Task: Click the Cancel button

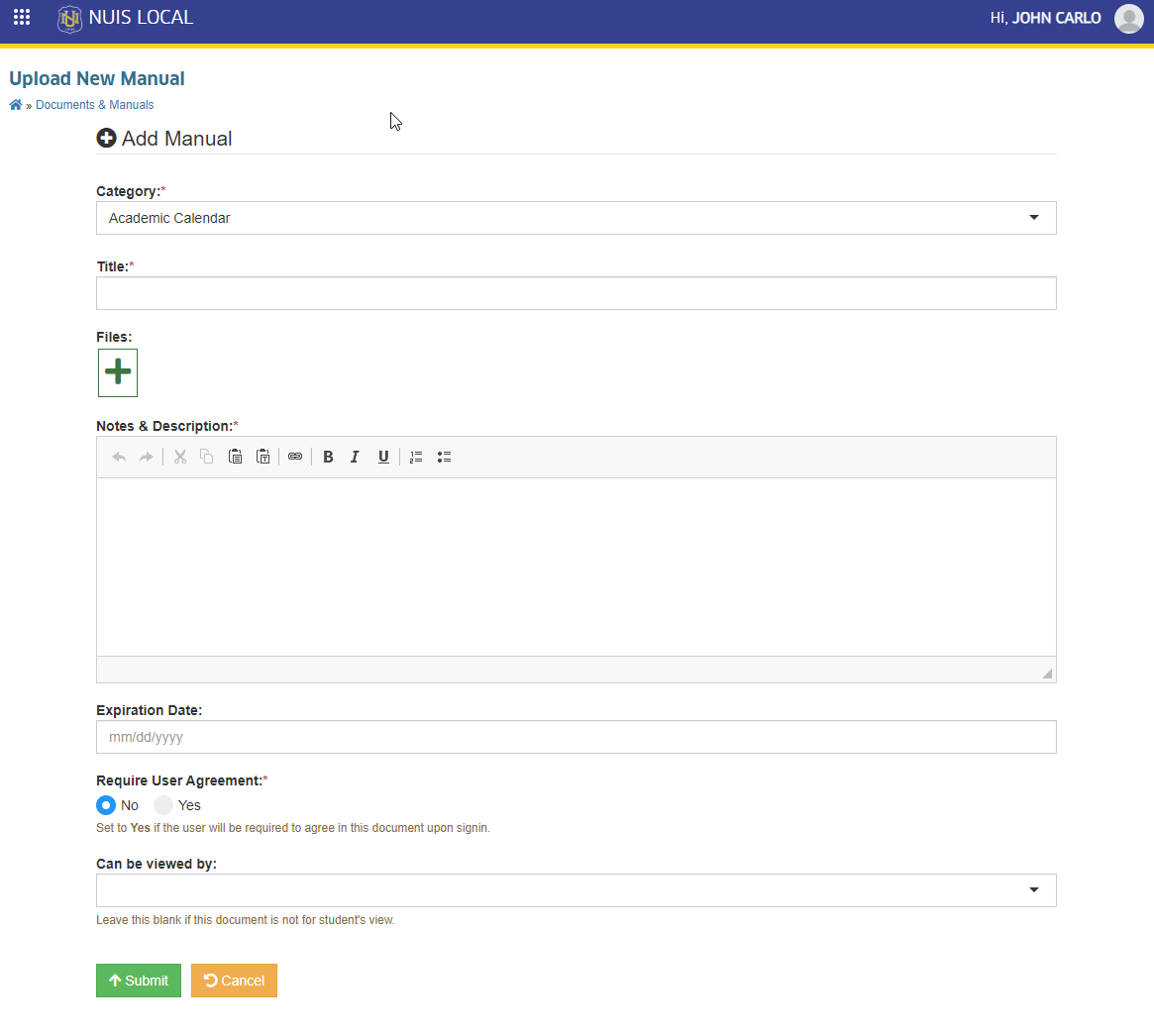Action: 234,981
